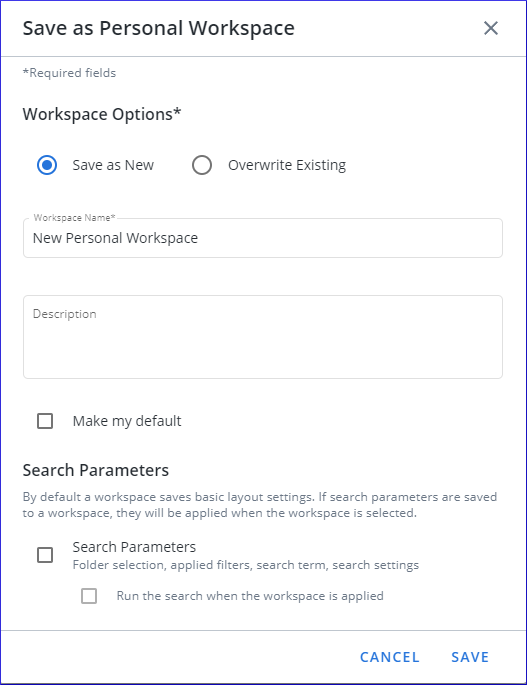Click the '*Required fields' note
Image resolution: width=527 pixels, height=685 pixels.
[69, 73]
